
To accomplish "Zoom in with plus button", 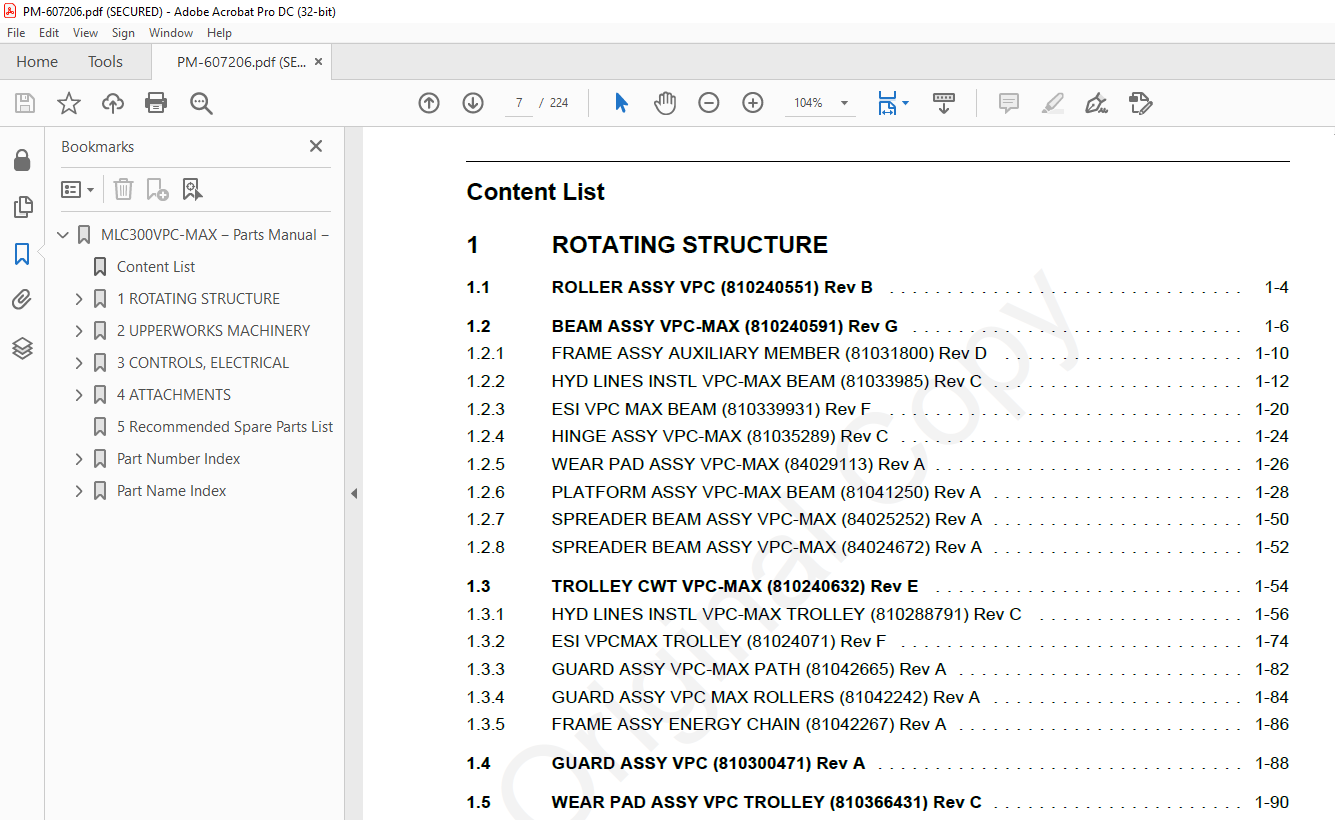I will (753, 103).
